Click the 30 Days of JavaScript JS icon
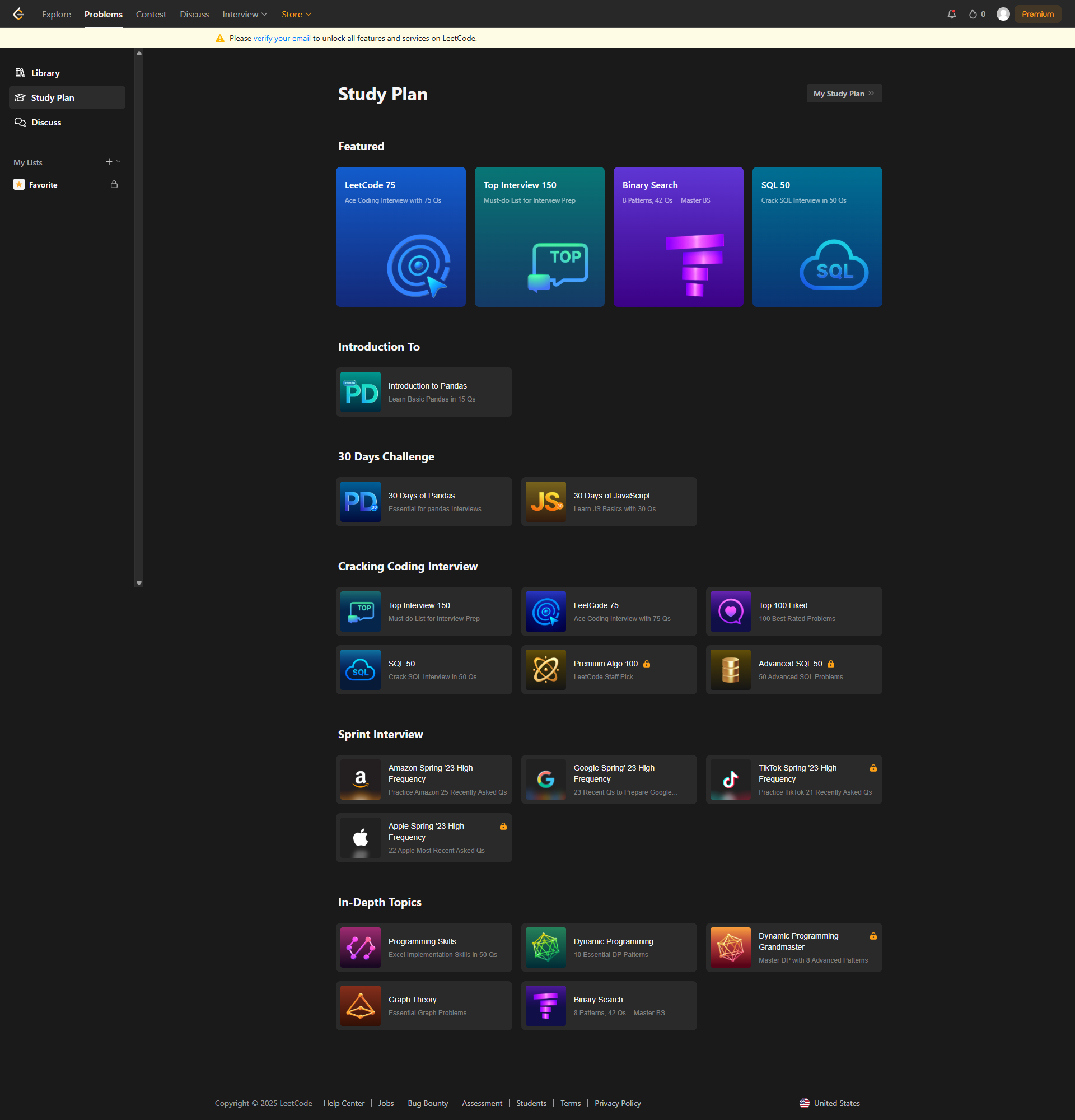This screenshot has height=1120, width=1075. click(x=545, y=502)
